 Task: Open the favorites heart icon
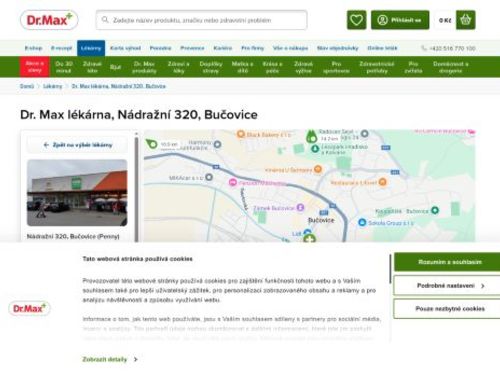[356, 20]
